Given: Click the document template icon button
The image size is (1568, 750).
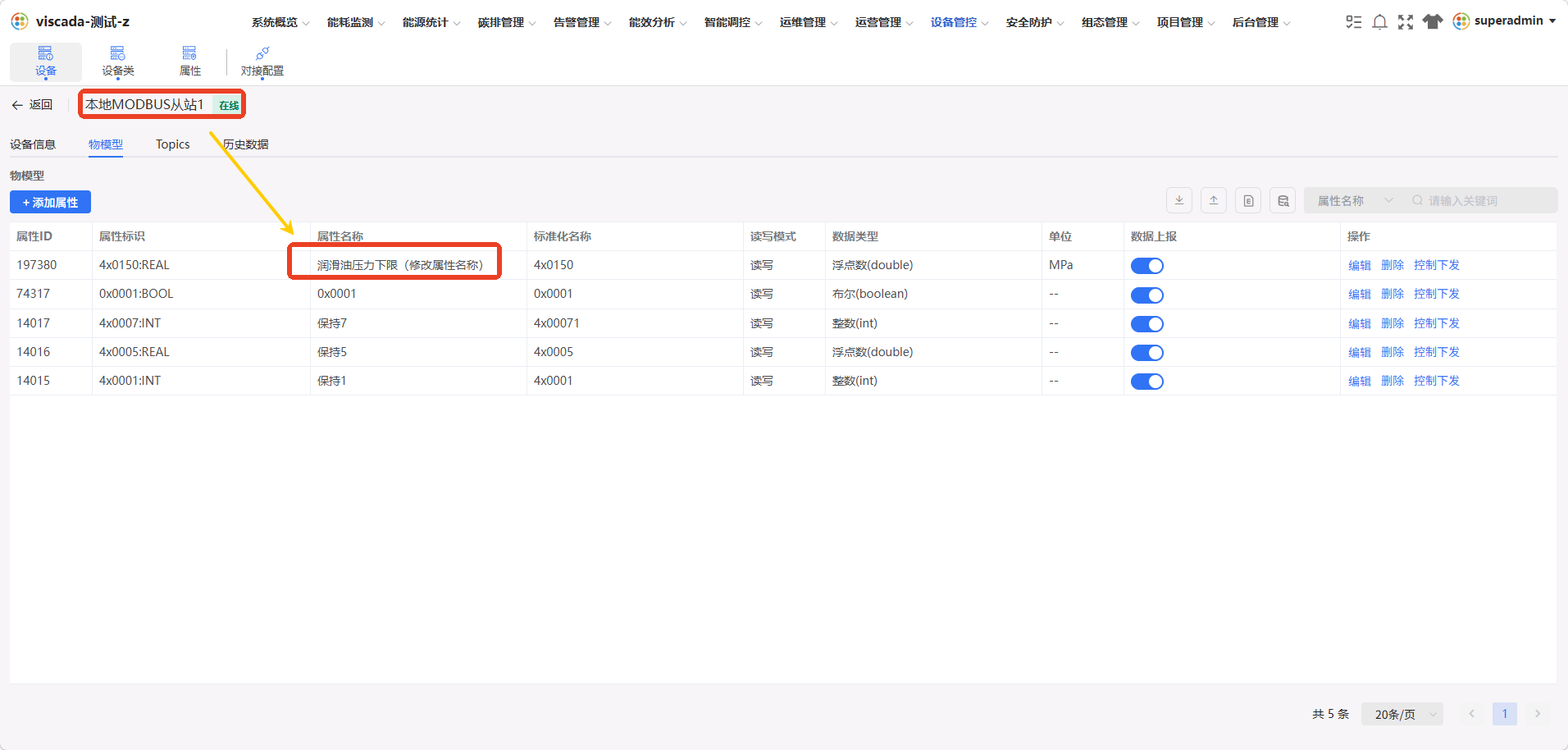Looking at the screenshot, I should coord(1248,200).
